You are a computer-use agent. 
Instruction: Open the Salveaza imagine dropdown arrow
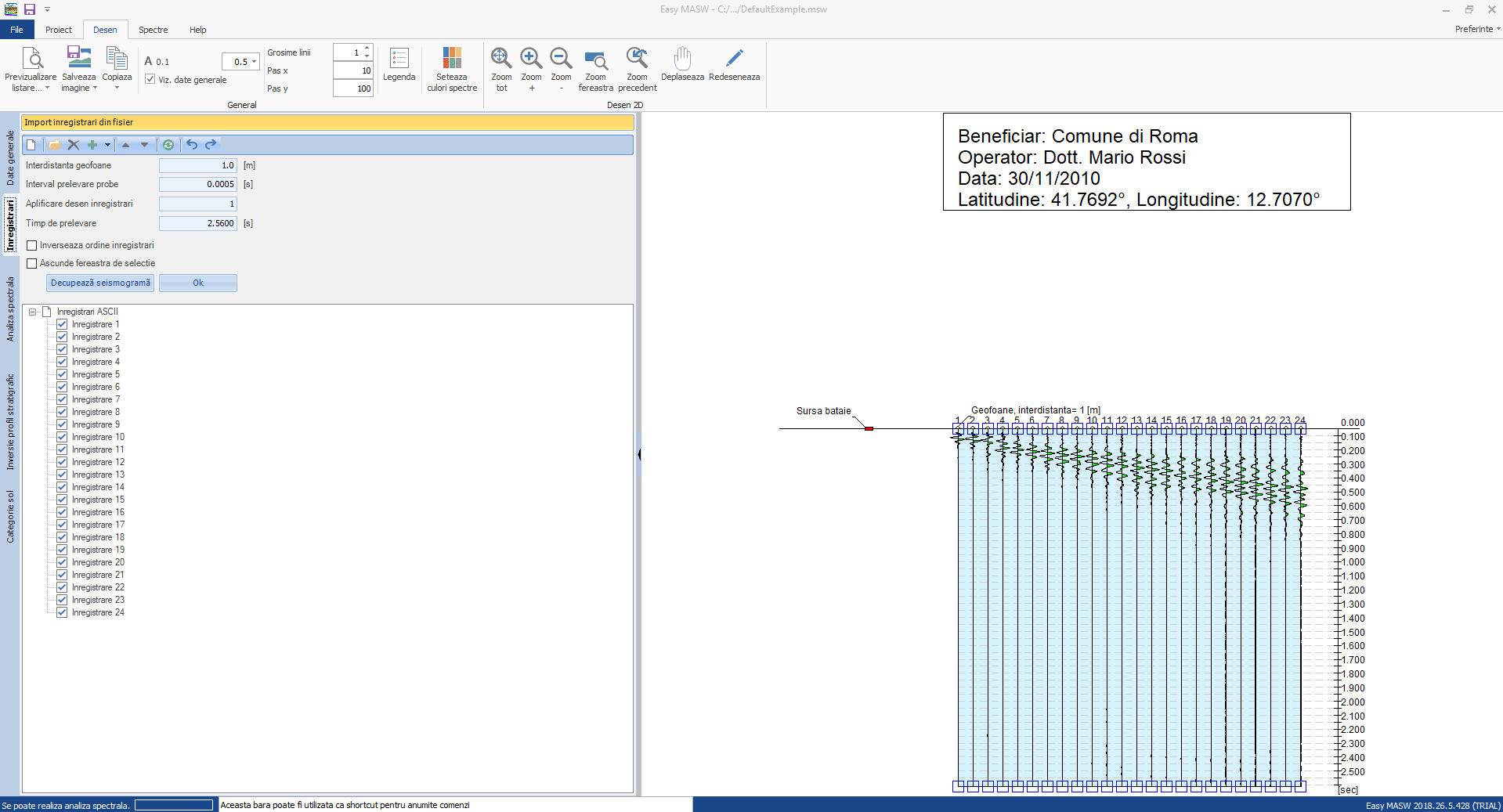95,88
